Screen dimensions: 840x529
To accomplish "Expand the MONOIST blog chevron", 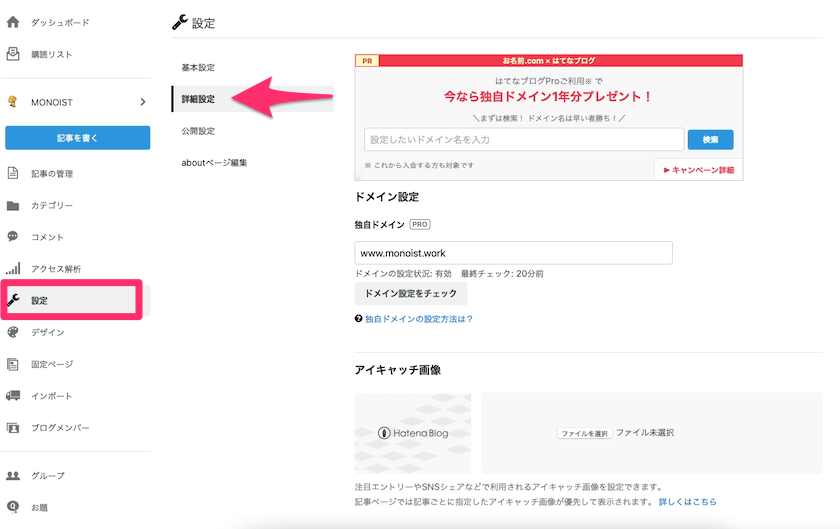I will [x=142, y=102].
